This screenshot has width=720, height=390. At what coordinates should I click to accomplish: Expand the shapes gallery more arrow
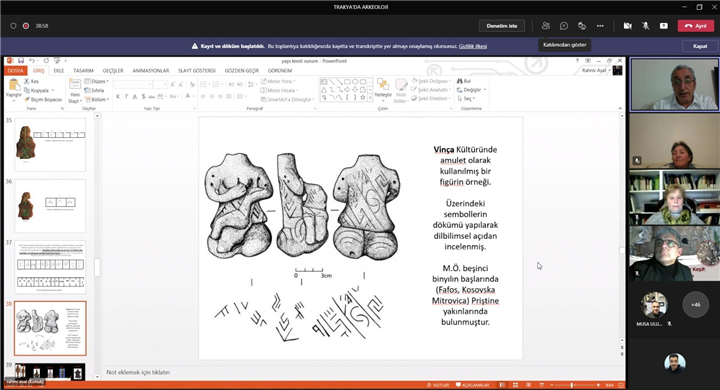click(371, 97)
